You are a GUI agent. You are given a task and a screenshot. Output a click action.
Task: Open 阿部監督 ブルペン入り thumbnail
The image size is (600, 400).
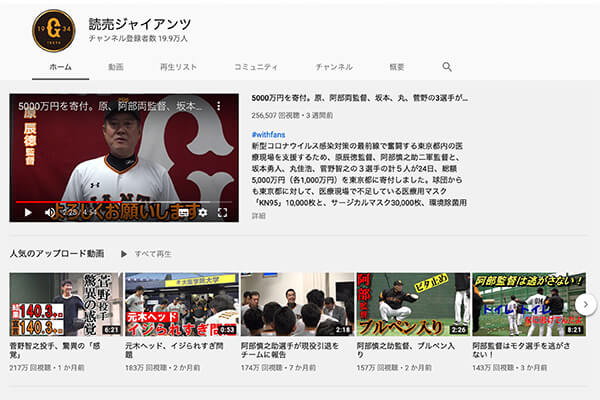coord(413,304)
